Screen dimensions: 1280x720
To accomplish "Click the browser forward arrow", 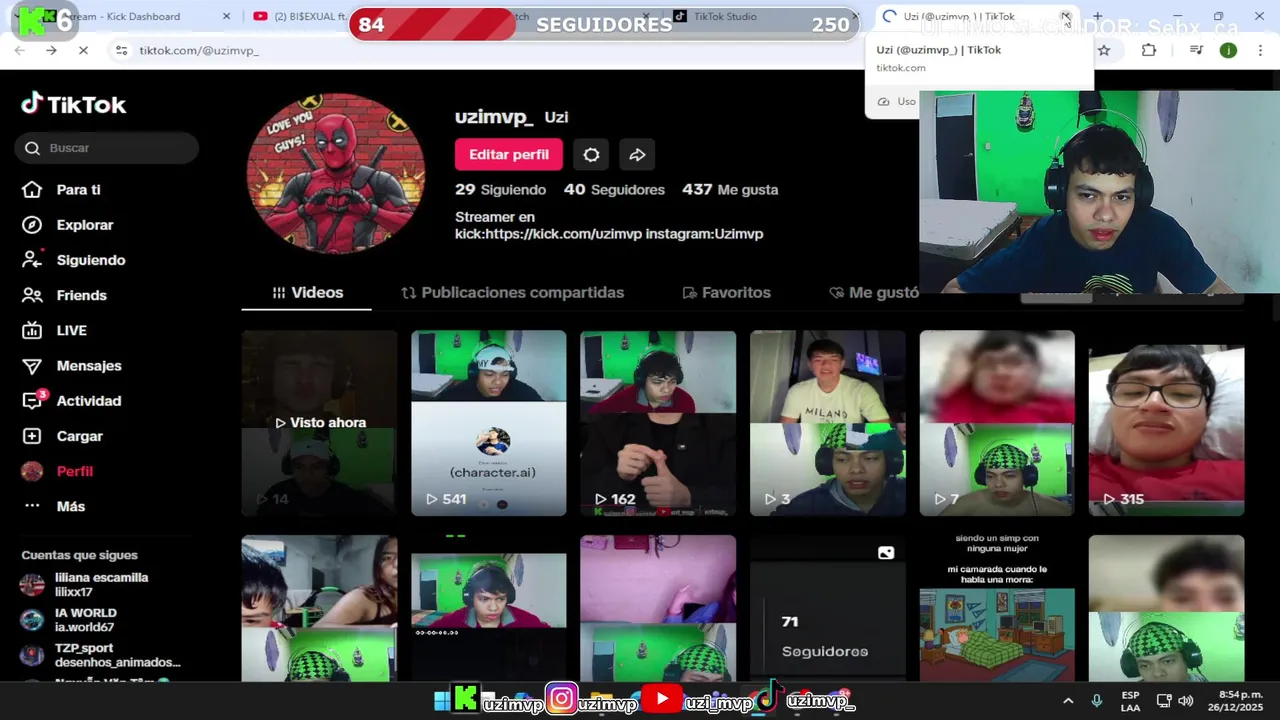I will point(51,50).
